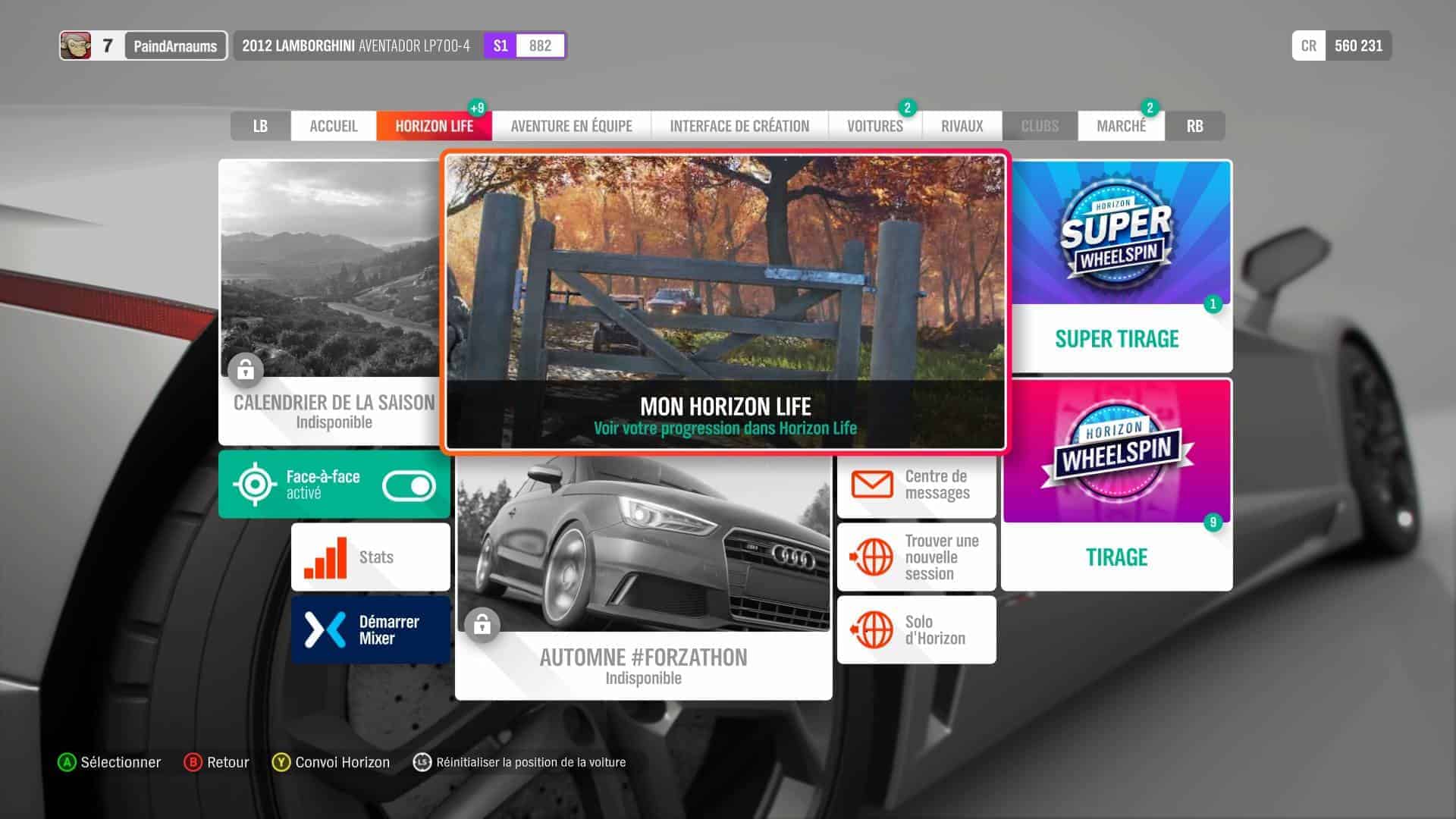This screenshot has width=1456, height=819.
Task: Click the lock icon on Calendrier de la saison
Action: point(245,370)
